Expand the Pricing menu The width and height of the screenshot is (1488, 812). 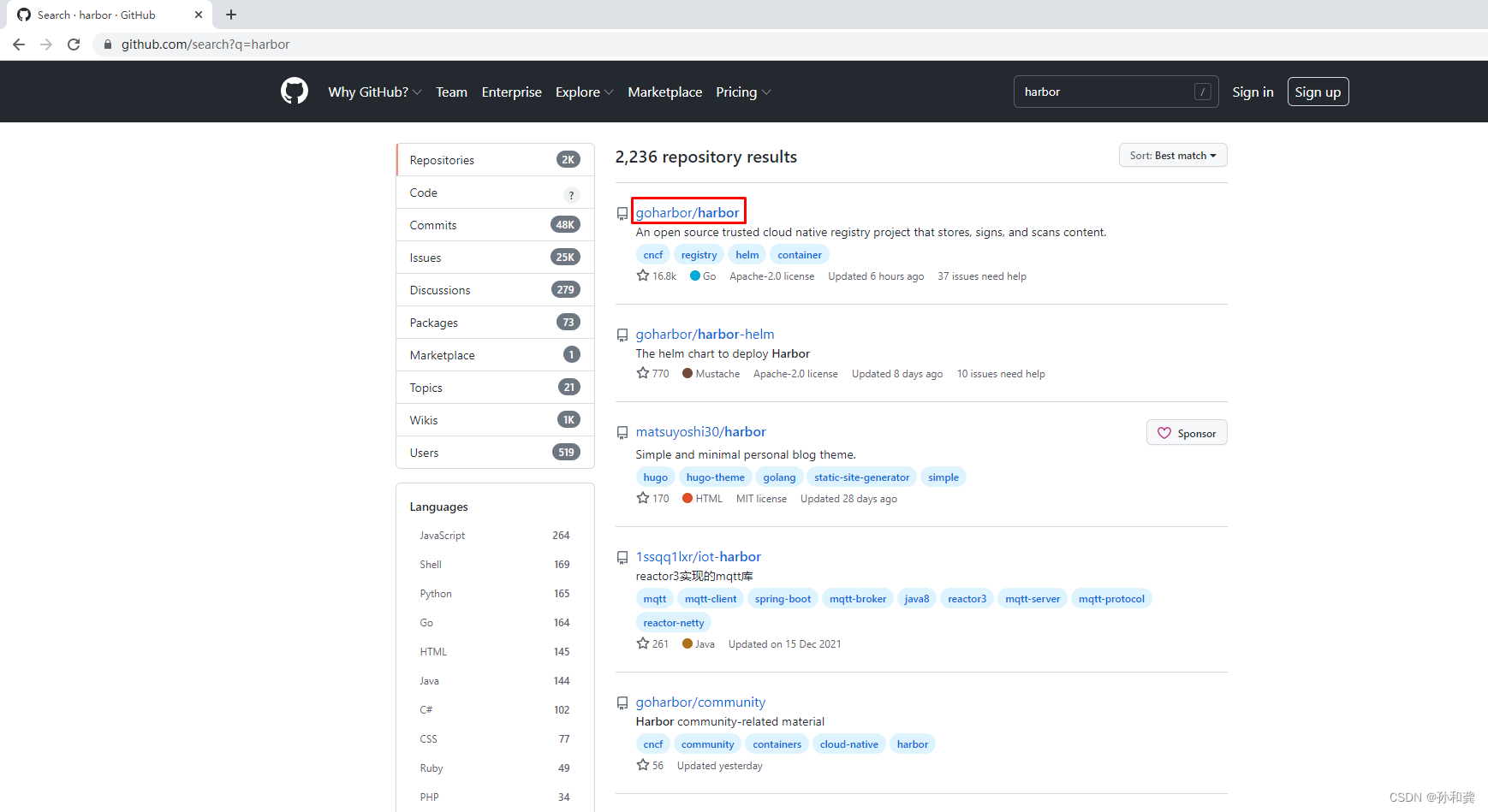click(743, 92)
